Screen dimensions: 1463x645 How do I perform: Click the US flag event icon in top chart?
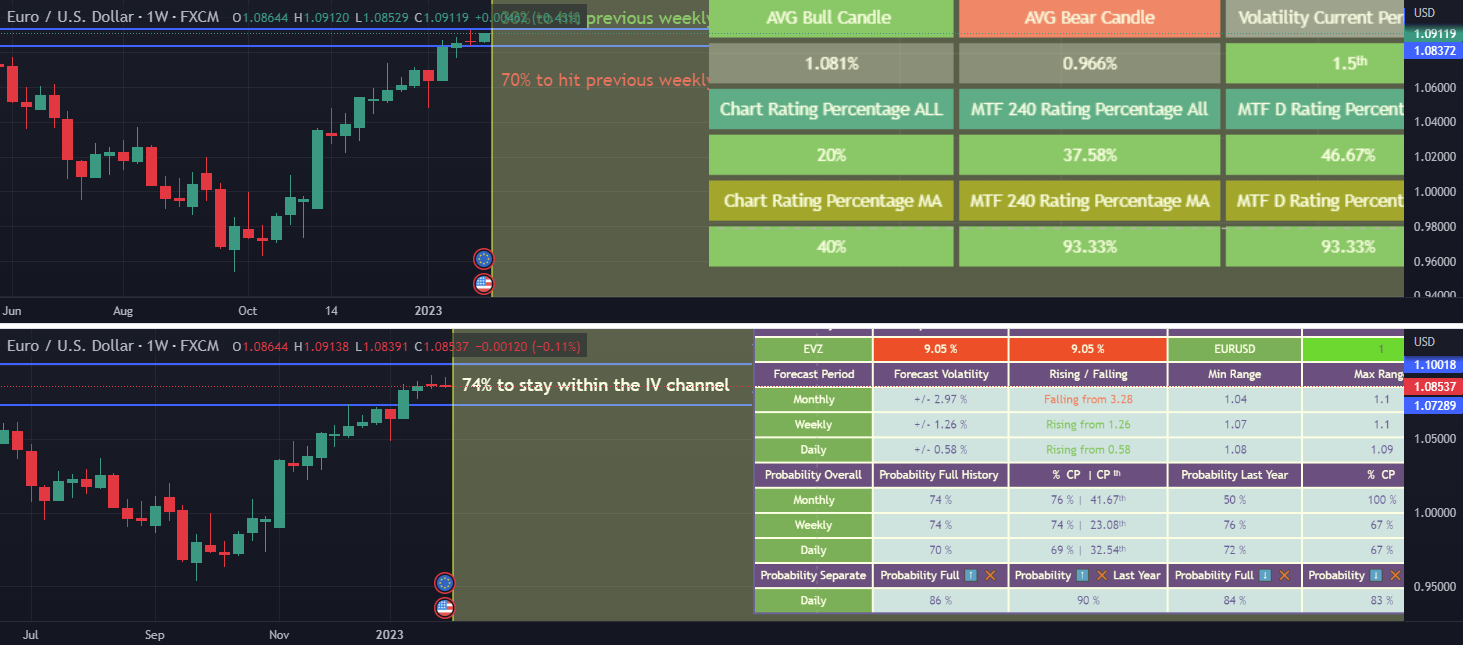(x=484, y=283)
